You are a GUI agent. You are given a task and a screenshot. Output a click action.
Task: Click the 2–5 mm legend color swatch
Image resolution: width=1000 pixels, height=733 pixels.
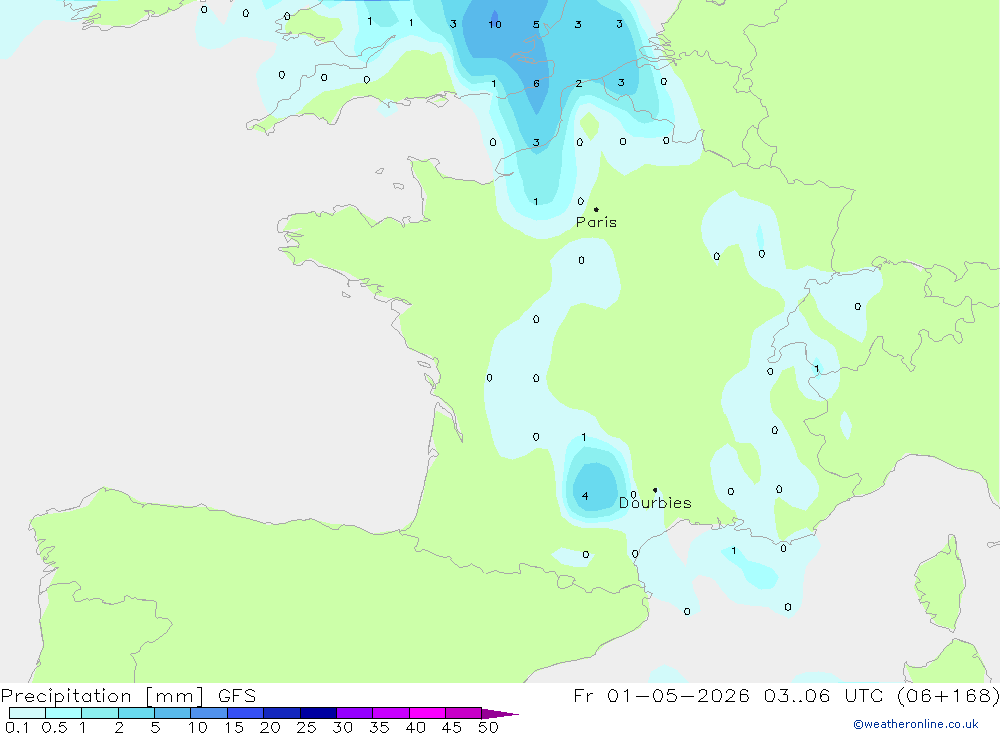pyautogui.click(x=136, y=713)
